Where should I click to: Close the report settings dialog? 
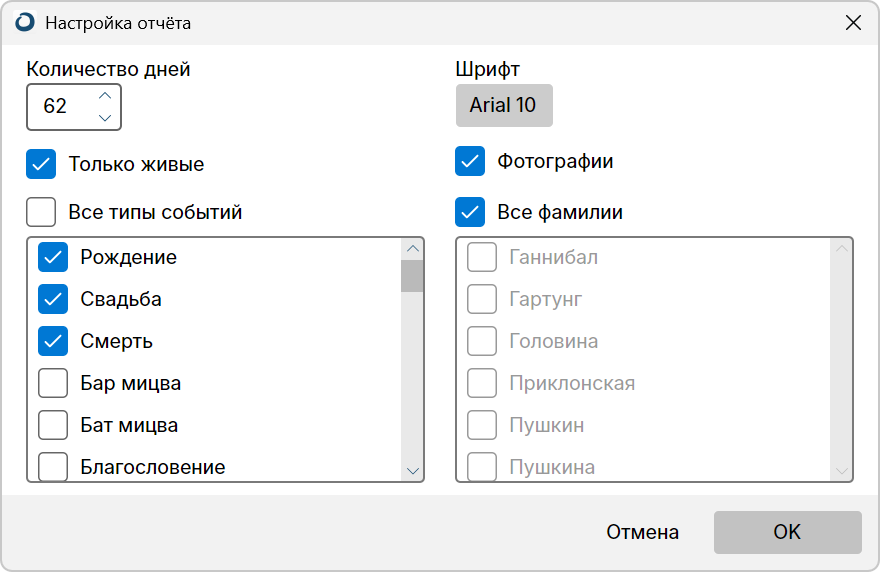(853, 22)
